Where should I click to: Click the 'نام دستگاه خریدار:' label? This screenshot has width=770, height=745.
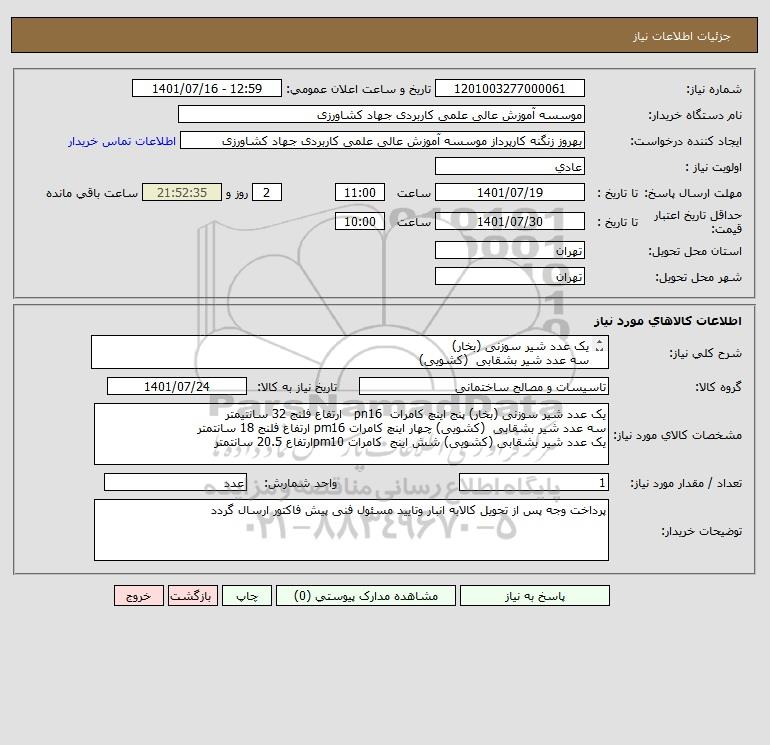(x=695, y=115)
